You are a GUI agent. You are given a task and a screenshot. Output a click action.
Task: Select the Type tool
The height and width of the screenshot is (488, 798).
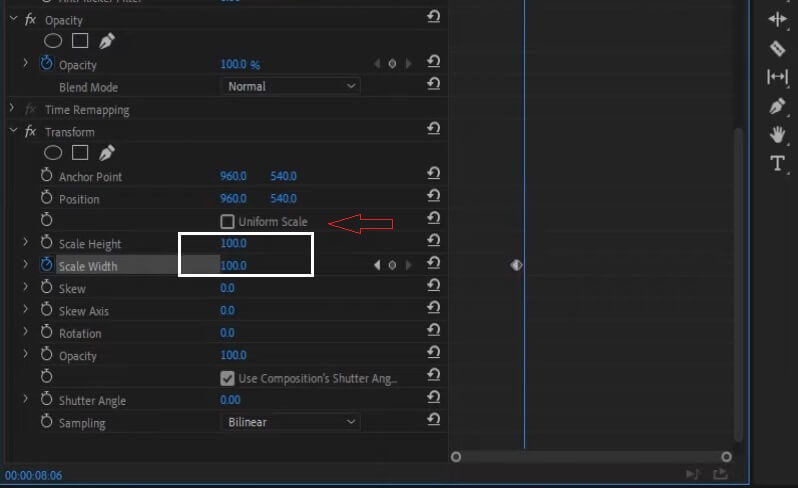click(x=777, y=164)
